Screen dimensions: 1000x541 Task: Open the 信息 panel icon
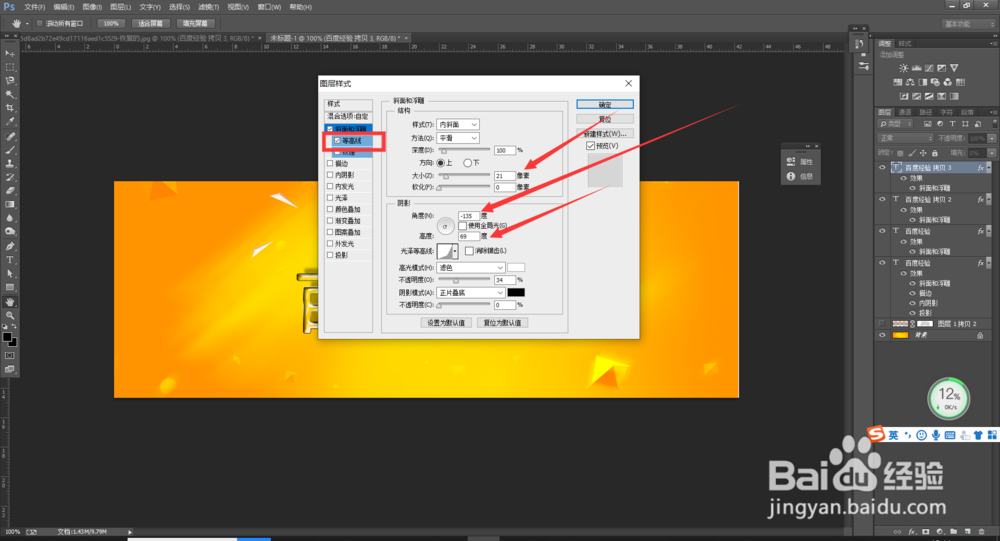click(x=791, y=176)
